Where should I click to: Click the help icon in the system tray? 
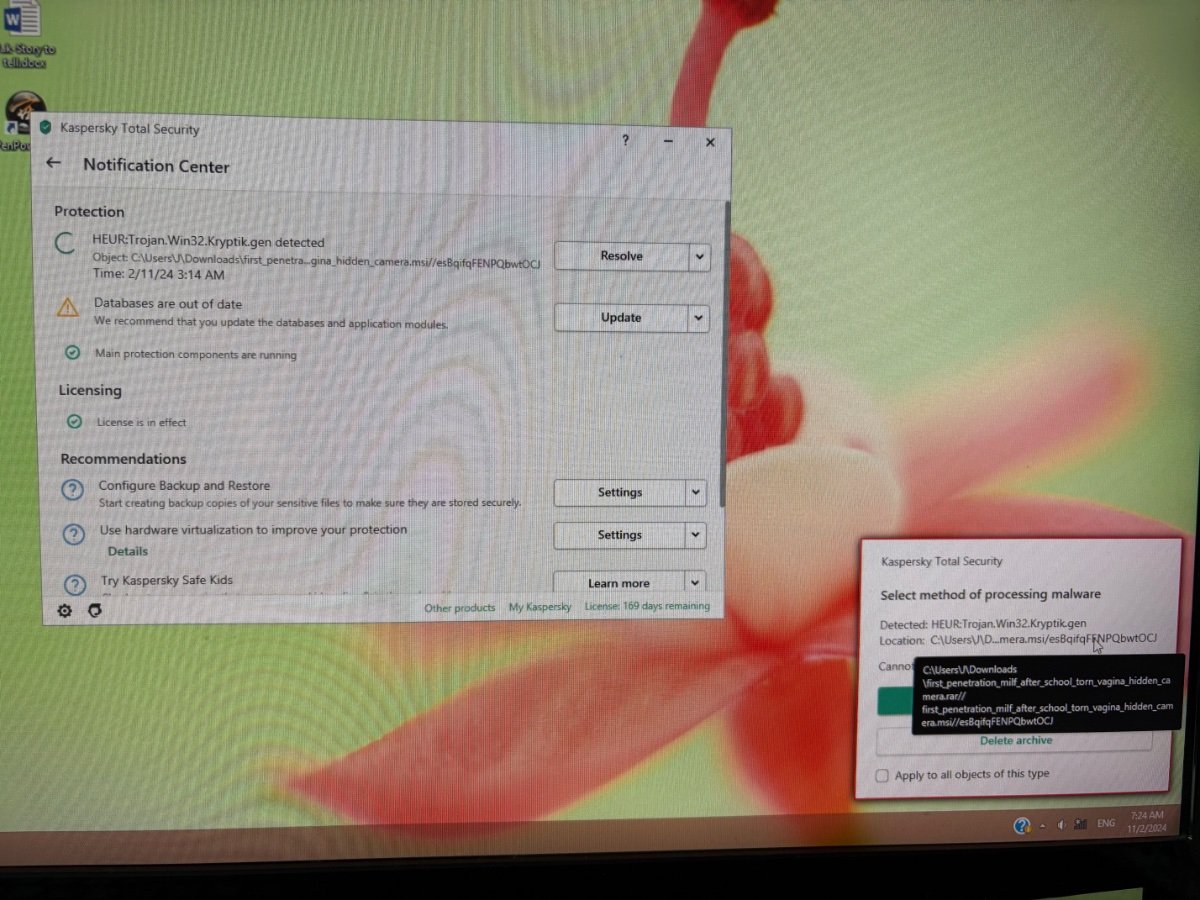[x=1022, y=826]
